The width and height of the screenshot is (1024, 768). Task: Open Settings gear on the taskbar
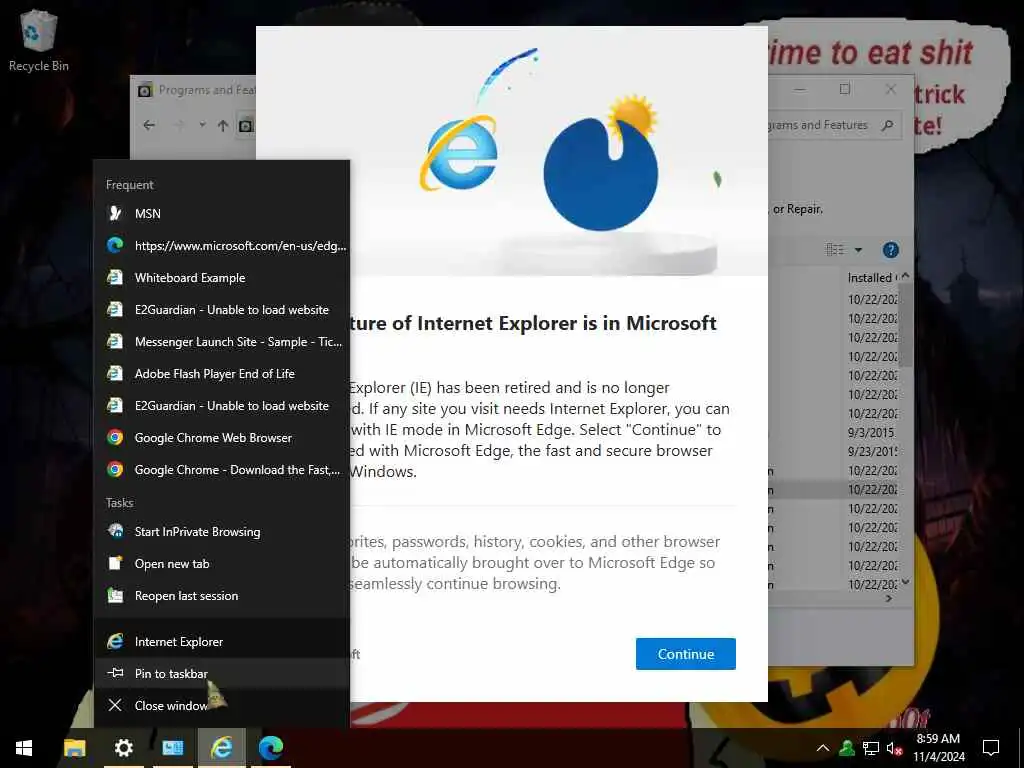(123, 748)
